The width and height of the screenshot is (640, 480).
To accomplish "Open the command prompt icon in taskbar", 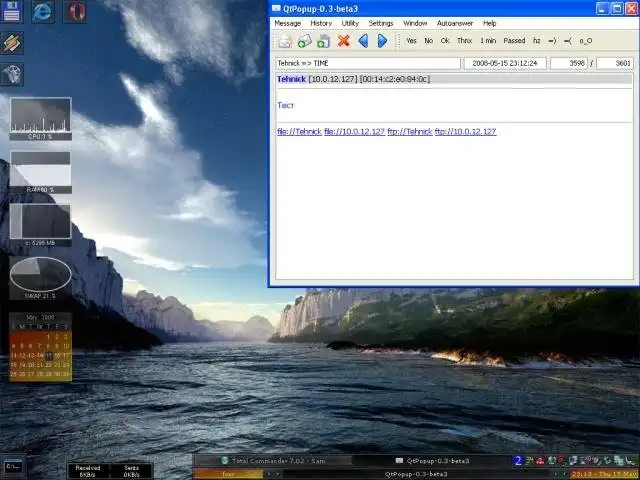I will [13, 466].
